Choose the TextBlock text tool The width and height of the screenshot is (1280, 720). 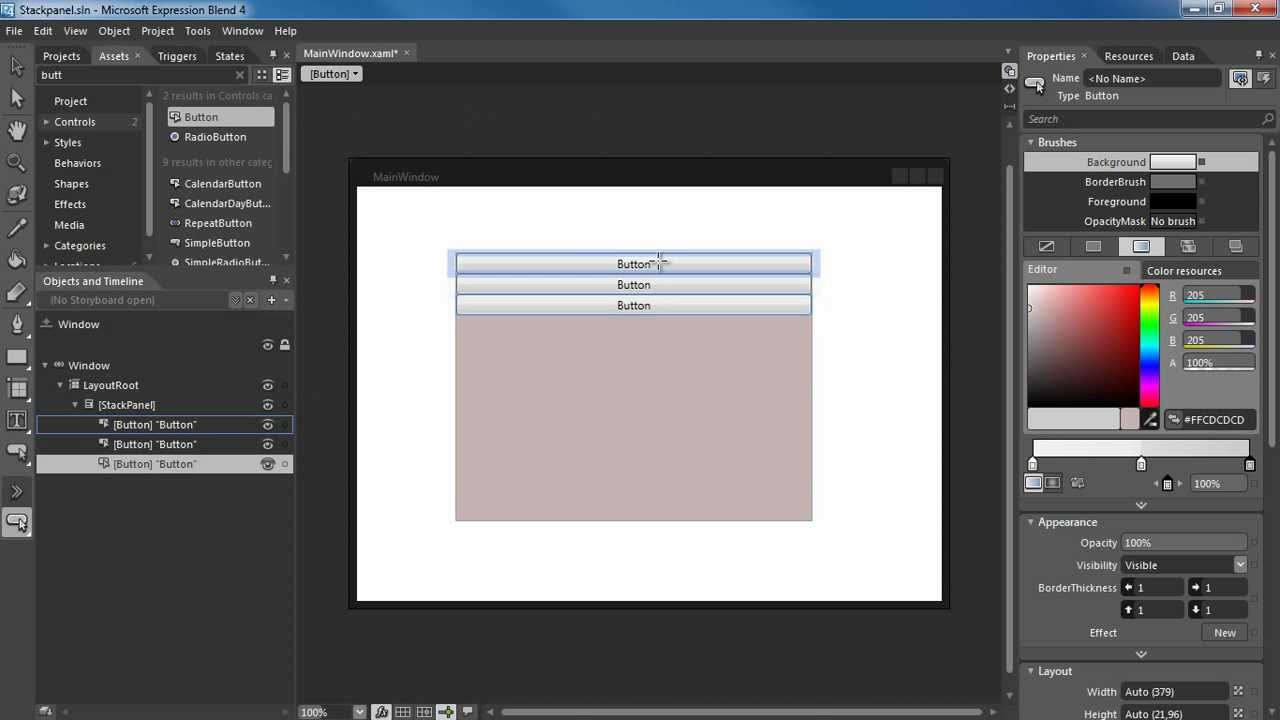16,421
